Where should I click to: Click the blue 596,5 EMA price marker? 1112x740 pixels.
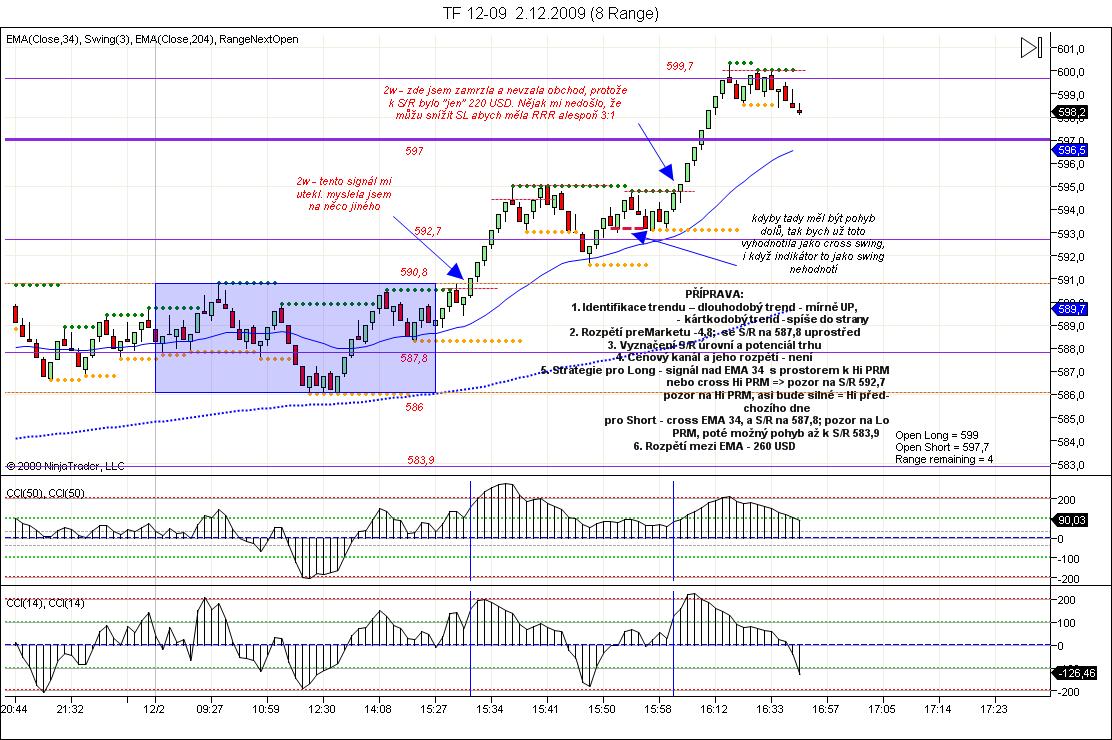tap(1071, 150)
